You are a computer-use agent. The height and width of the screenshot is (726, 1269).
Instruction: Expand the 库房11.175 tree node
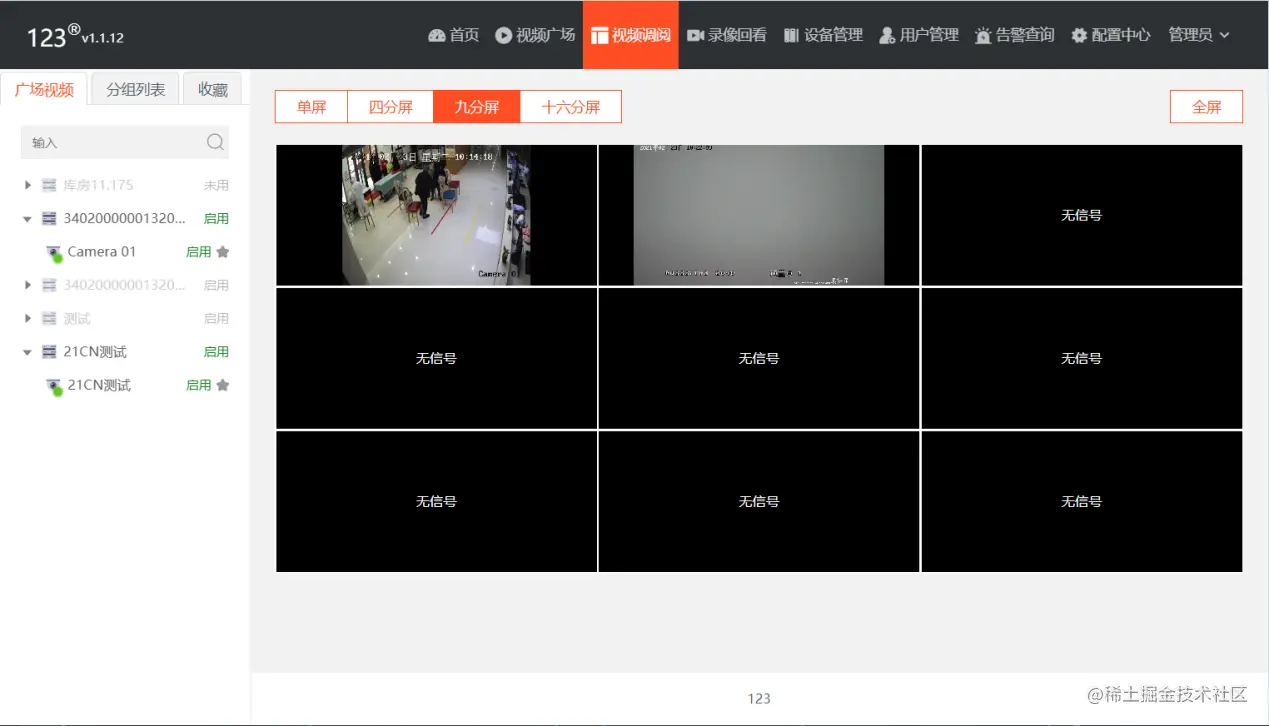click(x=27, y=185)
